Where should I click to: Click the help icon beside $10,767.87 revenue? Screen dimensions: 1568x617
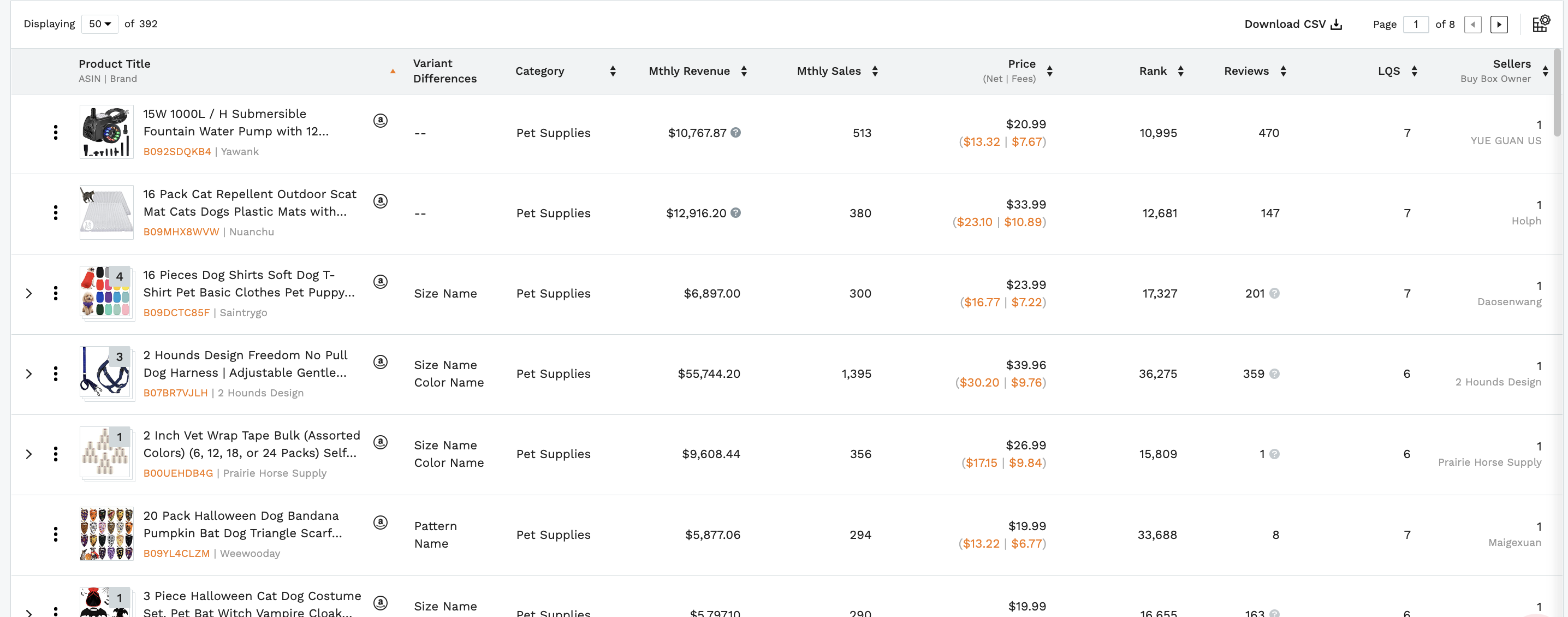click(x=735, y=132)
